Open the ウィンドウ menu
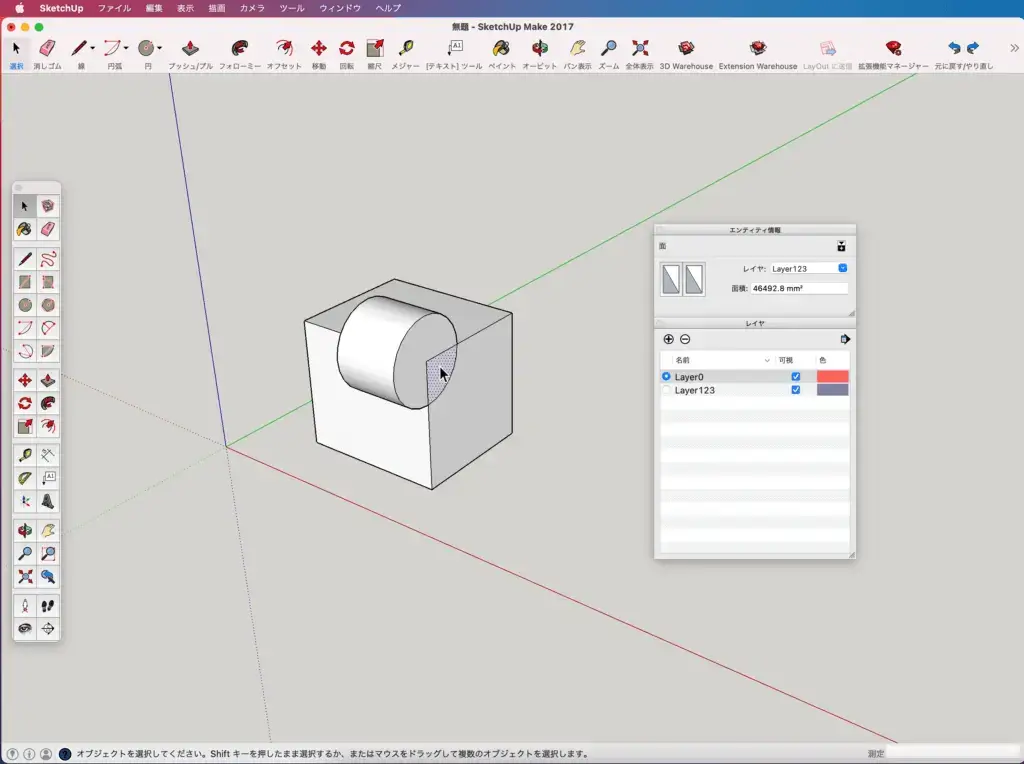Viewport: 1024px width, 764px height. [340, 8]
